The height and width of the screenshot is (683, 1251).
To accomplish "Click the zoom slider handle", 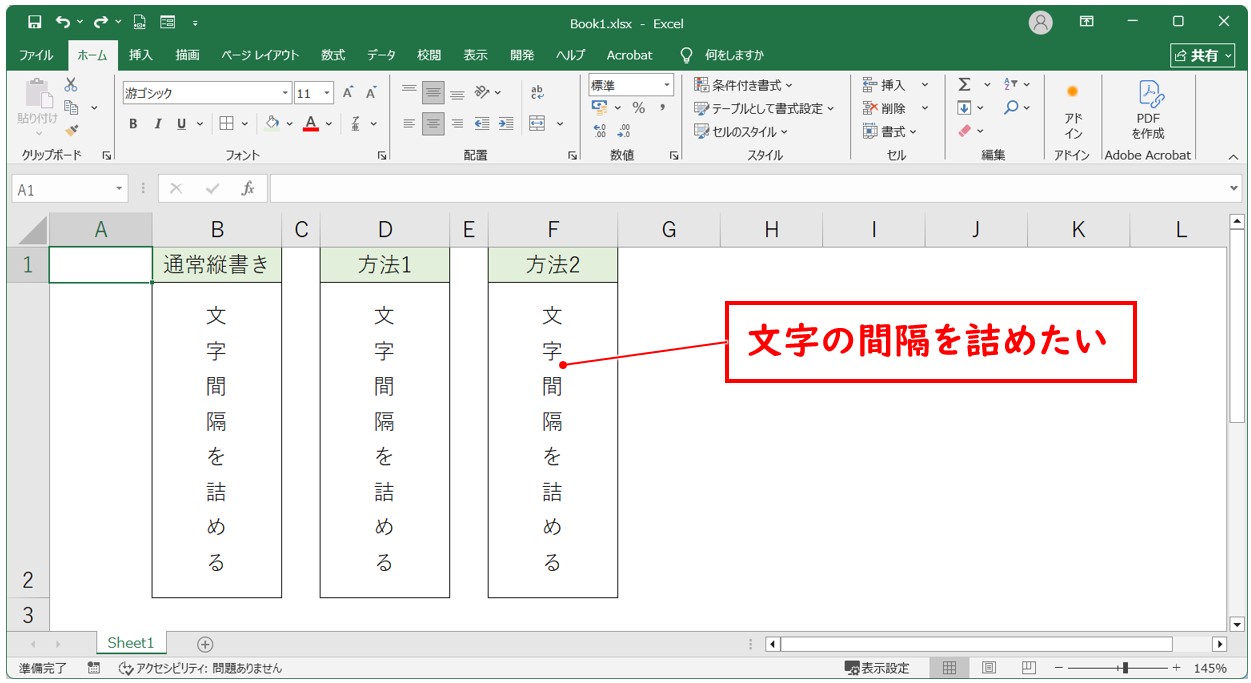I will (x=1126, y=668).
